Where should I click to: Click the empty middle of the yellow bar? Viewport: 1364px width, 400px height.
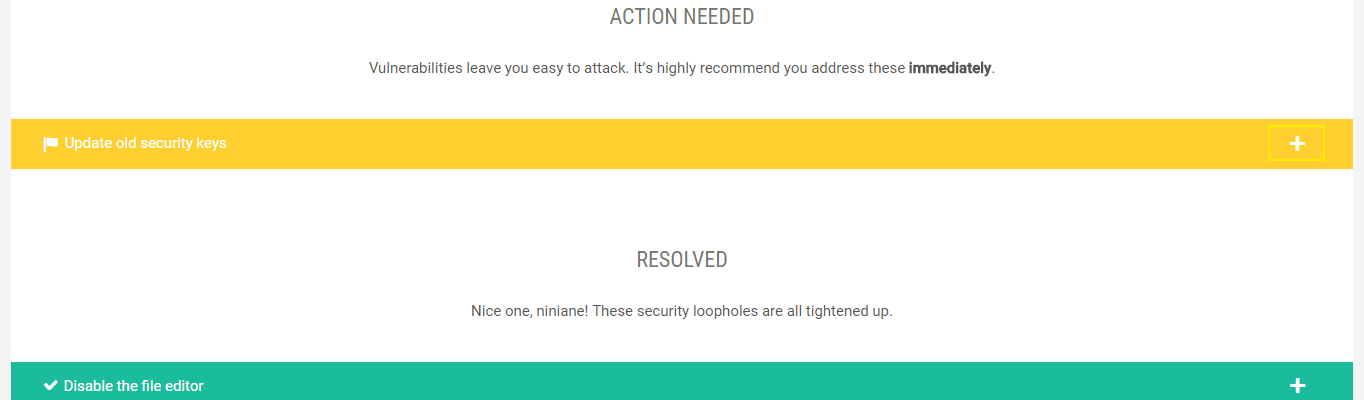point(700,143)
